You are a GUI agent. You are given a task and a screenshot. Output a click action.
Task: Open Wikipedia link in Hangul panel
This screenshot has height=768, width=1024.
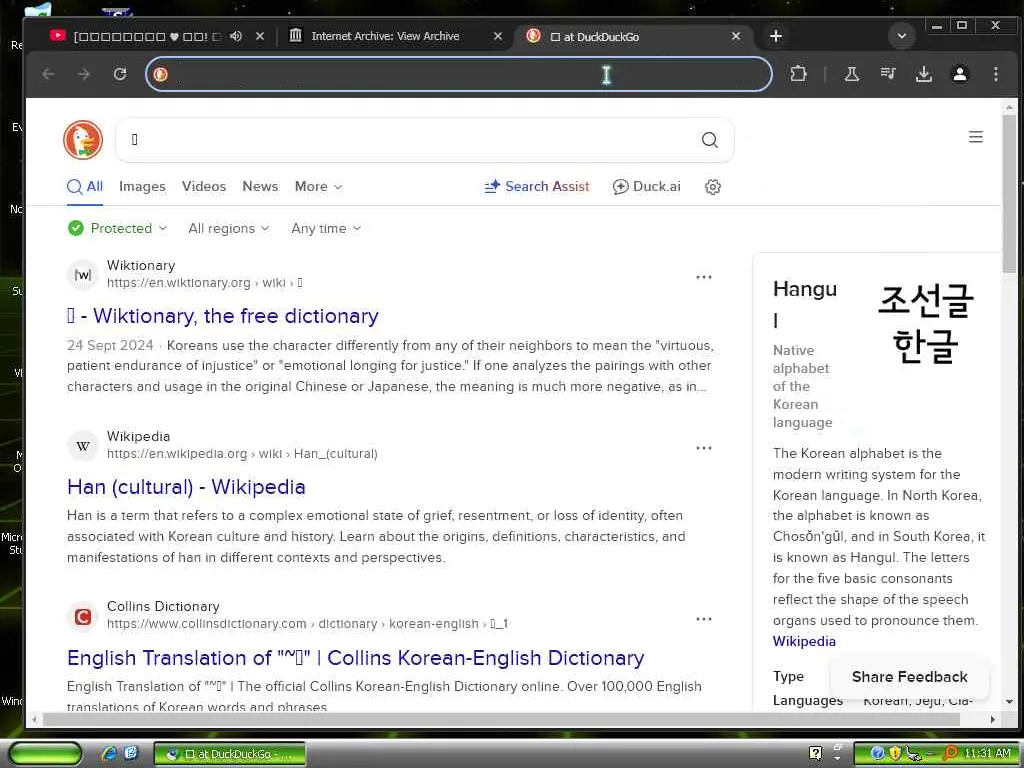tap(804, 641)
